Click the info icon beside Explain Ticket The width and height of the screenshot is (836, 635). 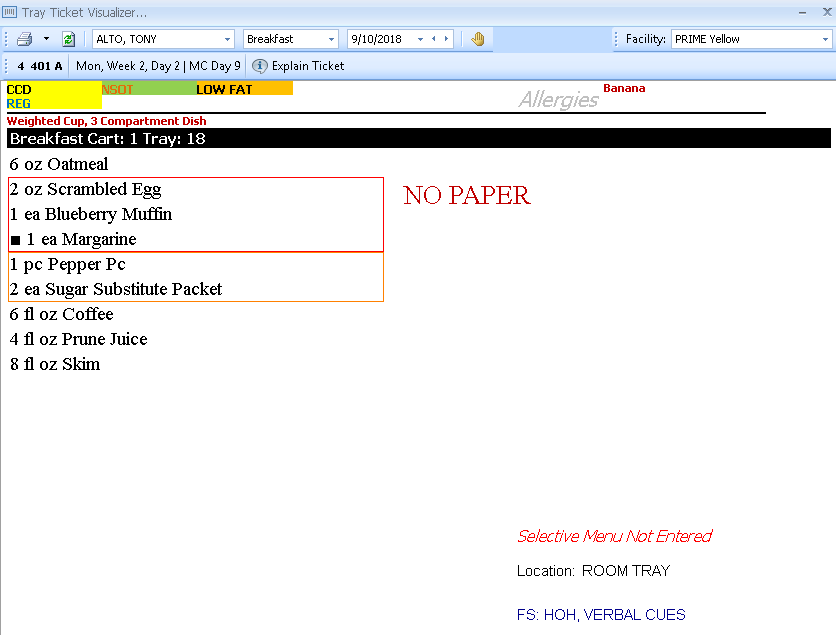[259, 66]
